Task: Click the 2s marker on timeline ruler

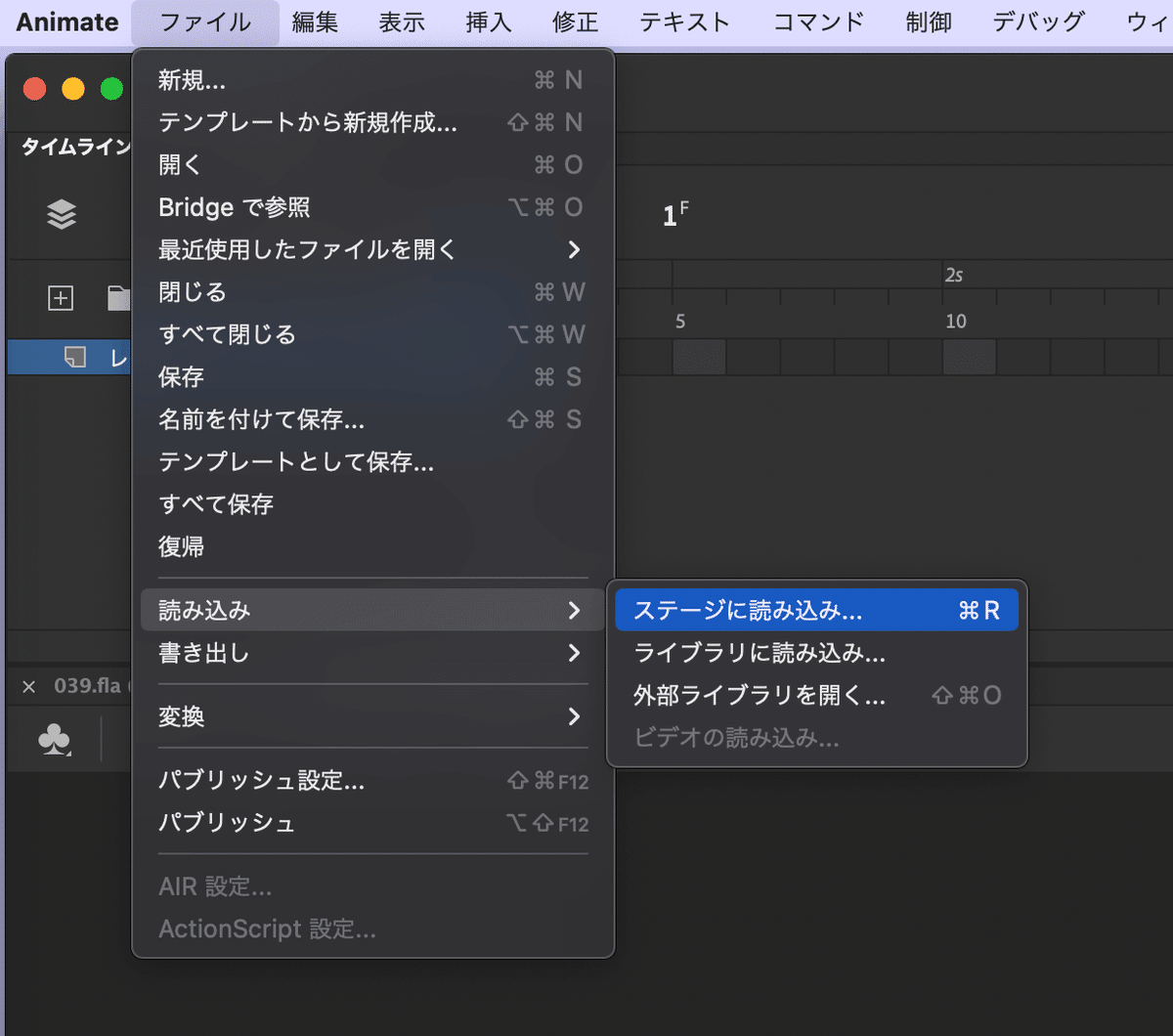Action: tap(953, 276)
